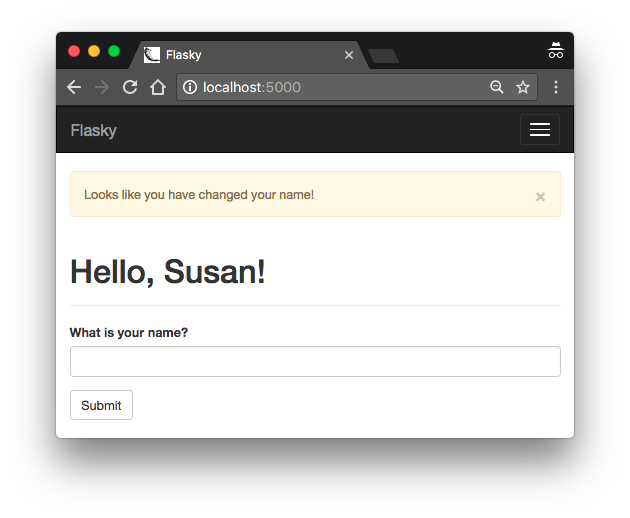
Task: Open the zoom magnifier in address bar
Action: pos(497,87)
